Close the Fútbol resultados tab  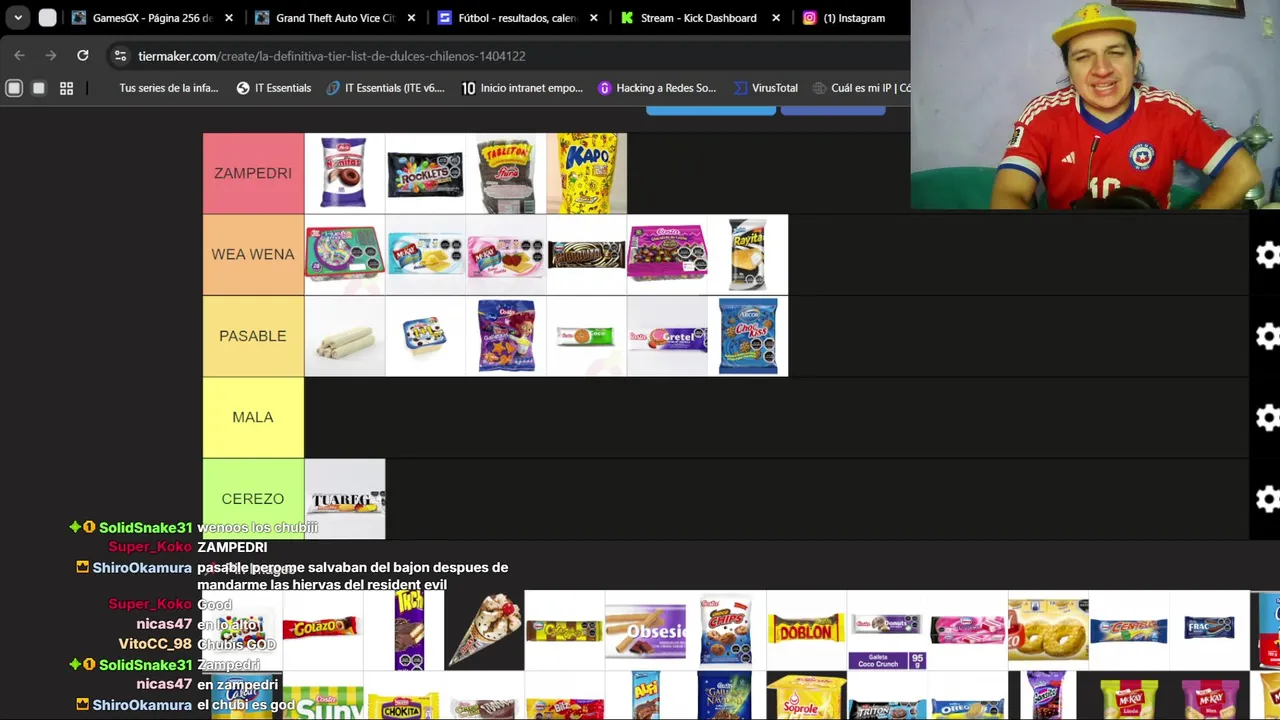point(594,18)
